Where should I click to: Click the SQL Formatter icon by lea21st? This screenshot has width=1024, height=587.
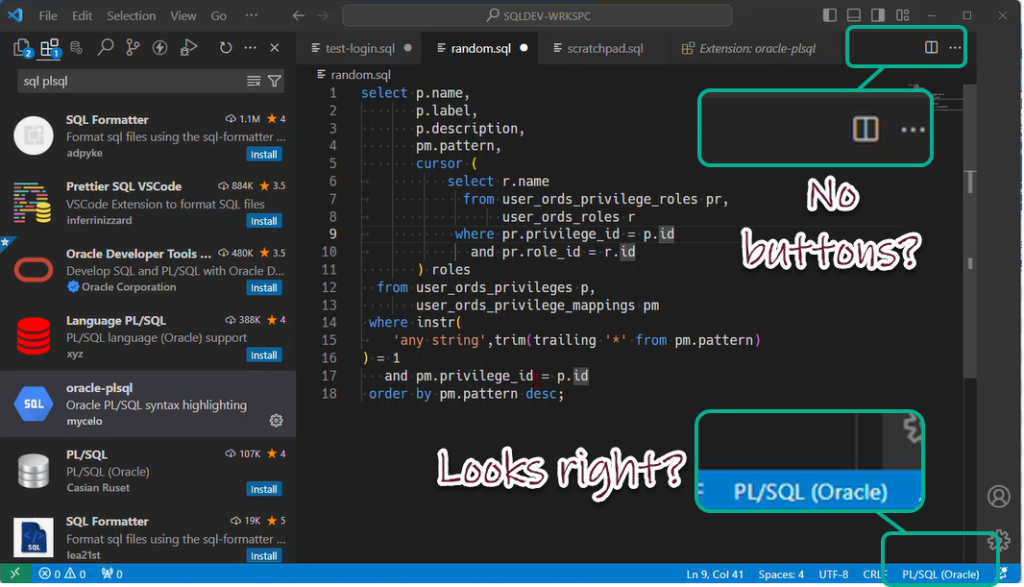point(33,537)
